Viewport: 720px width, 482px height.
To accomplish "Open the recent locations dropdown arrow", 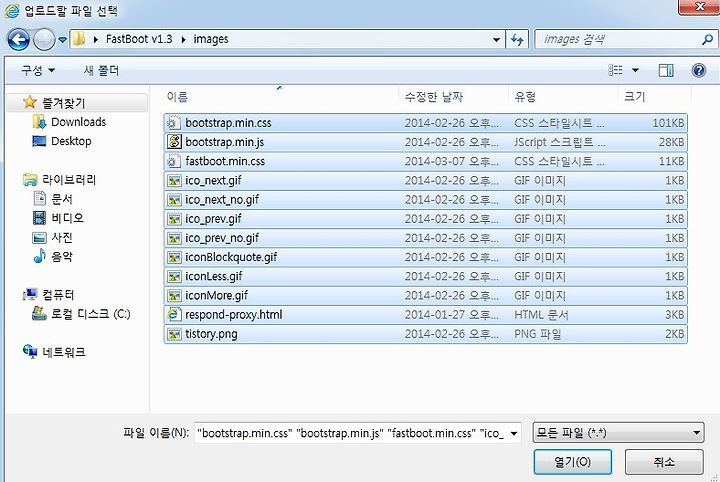I will pyautogui.click(x=62, y=40).
